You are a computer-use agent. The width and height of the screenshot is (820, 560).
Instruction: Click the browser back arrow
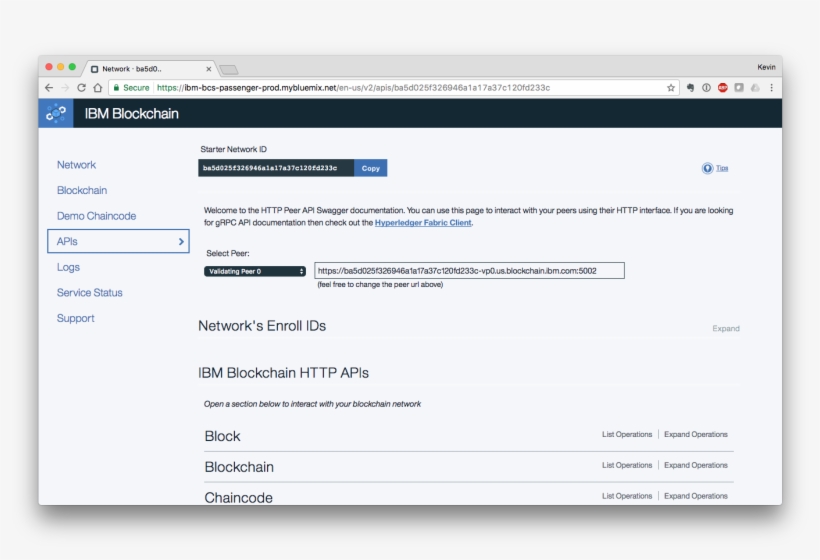[49, 88]
